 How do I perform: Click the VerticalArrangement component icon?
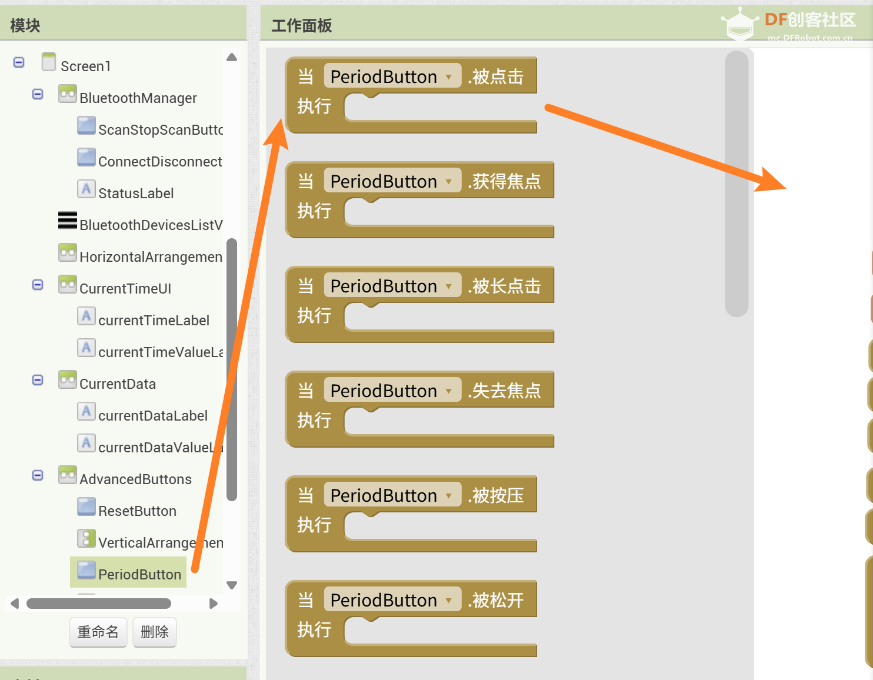point(86,539)
